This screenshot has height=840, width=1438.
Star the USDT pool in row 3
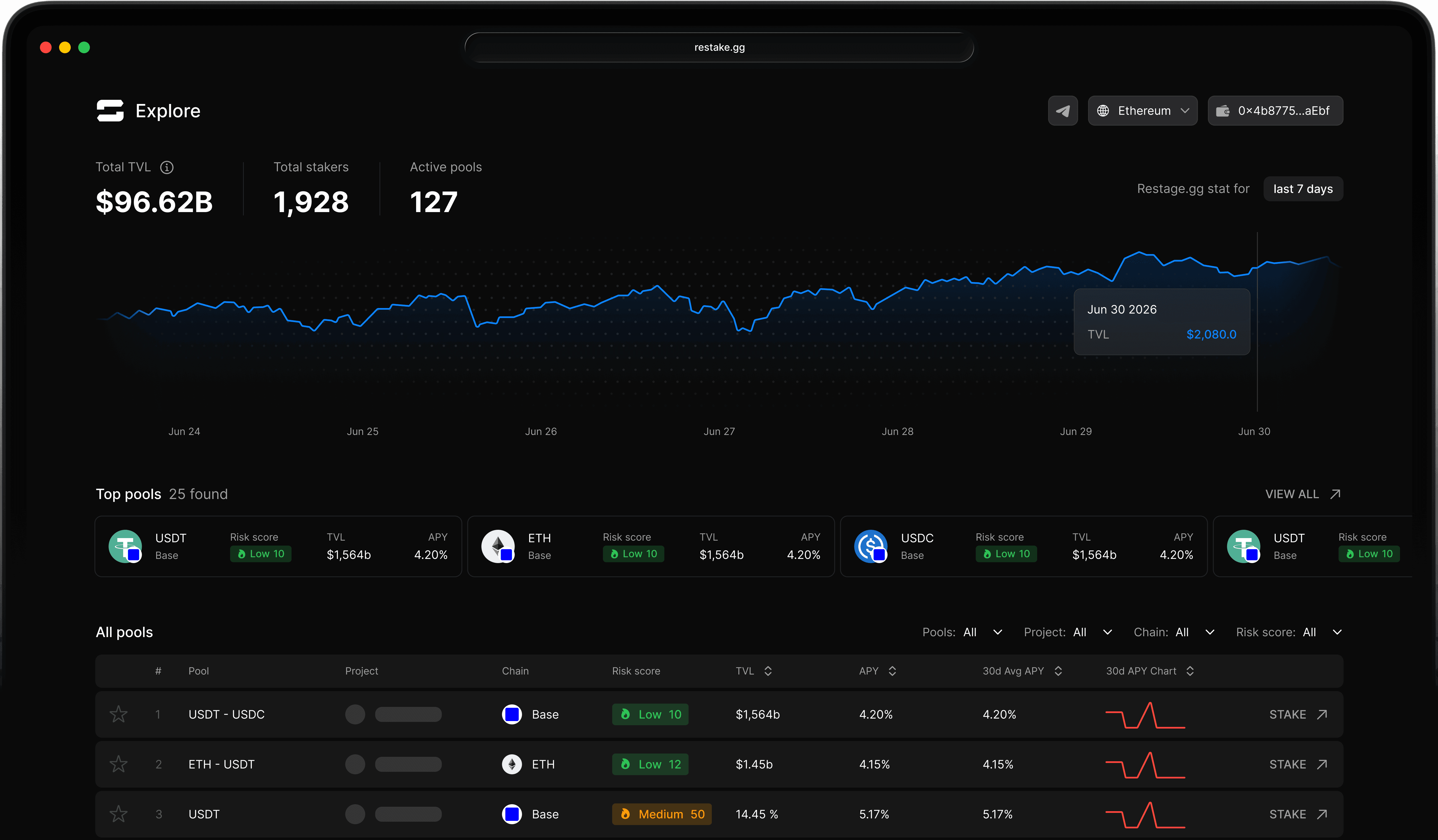(119, 814)
